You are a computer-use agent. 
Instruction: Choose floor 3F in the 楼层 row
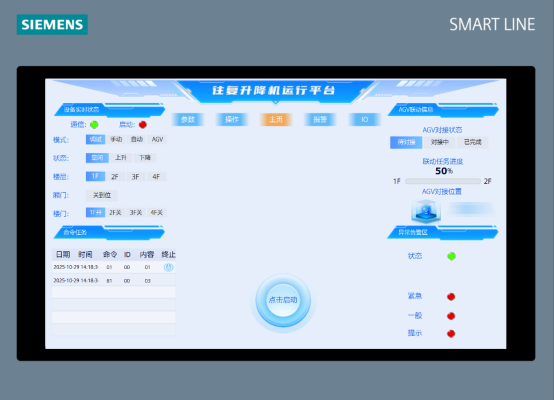pyautogui.click(x=136, y=176)
